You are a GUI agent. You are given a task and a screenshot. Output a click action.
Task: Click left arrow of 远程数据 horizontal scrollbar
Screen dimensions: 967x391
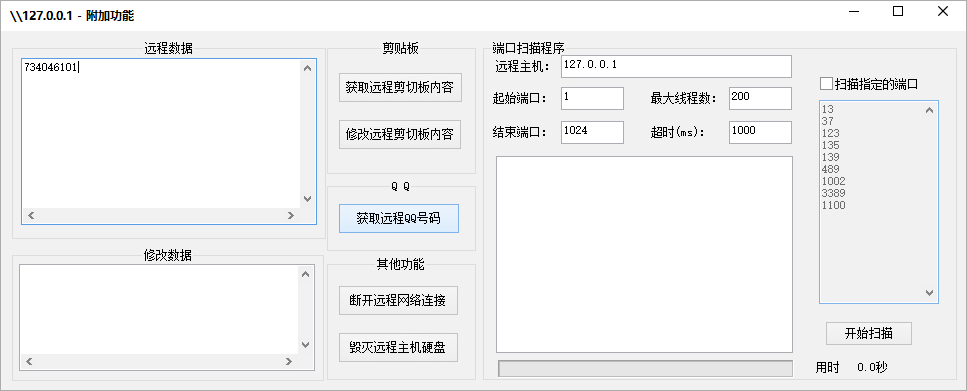pyautogui.click(x=30, y=216)
